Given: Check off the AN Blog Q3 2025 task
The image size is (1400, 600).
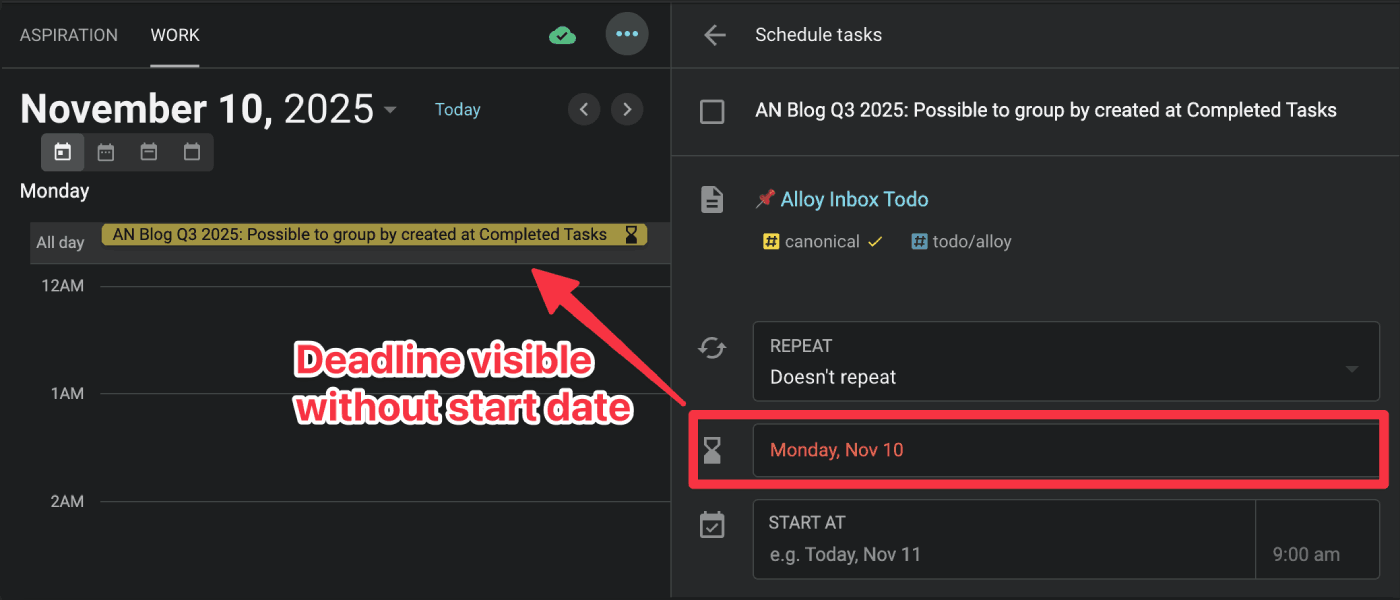Looking at the screenshot, I should coord(712,111).
